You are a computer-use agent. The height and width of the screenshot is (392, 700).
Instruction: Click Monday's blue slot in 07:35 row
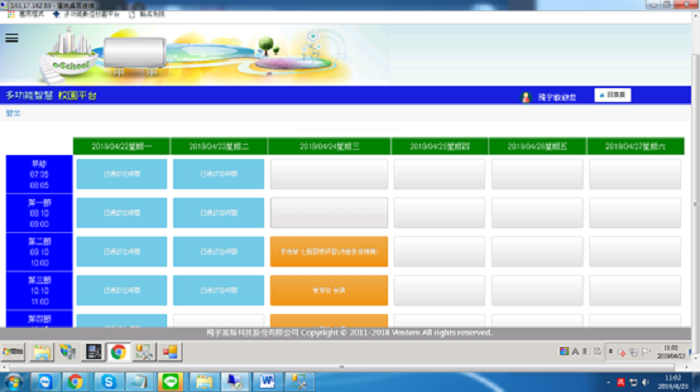pos(121,174)
